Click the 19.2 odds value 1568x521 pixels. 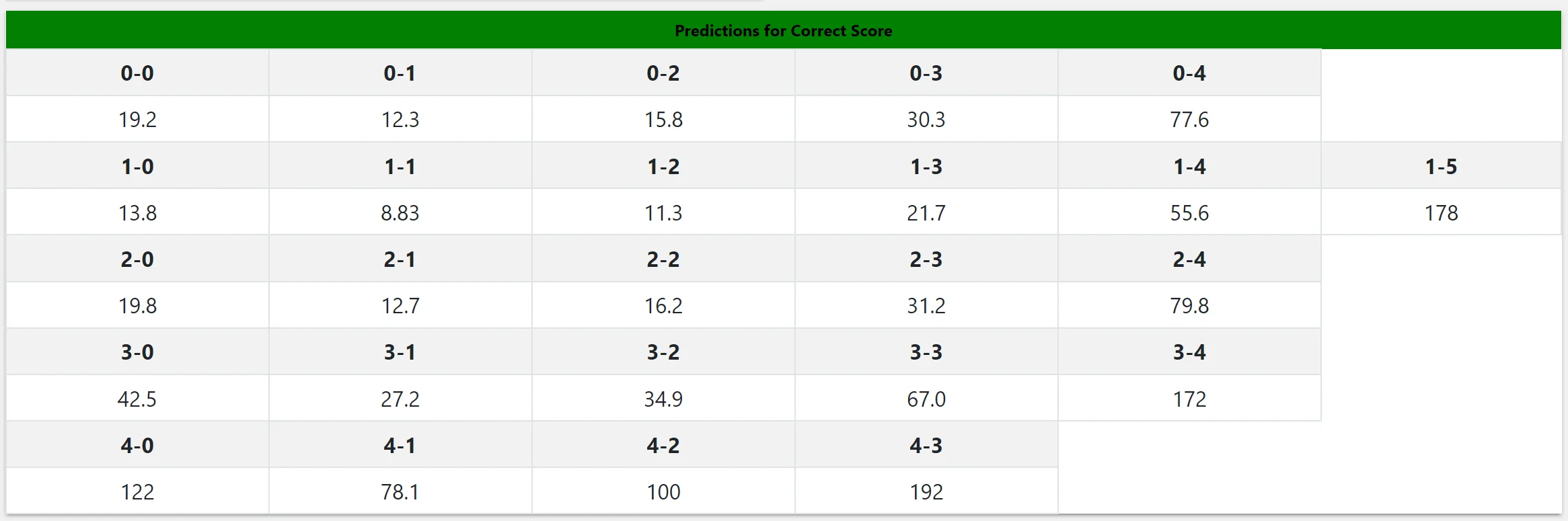click(137, 120)
